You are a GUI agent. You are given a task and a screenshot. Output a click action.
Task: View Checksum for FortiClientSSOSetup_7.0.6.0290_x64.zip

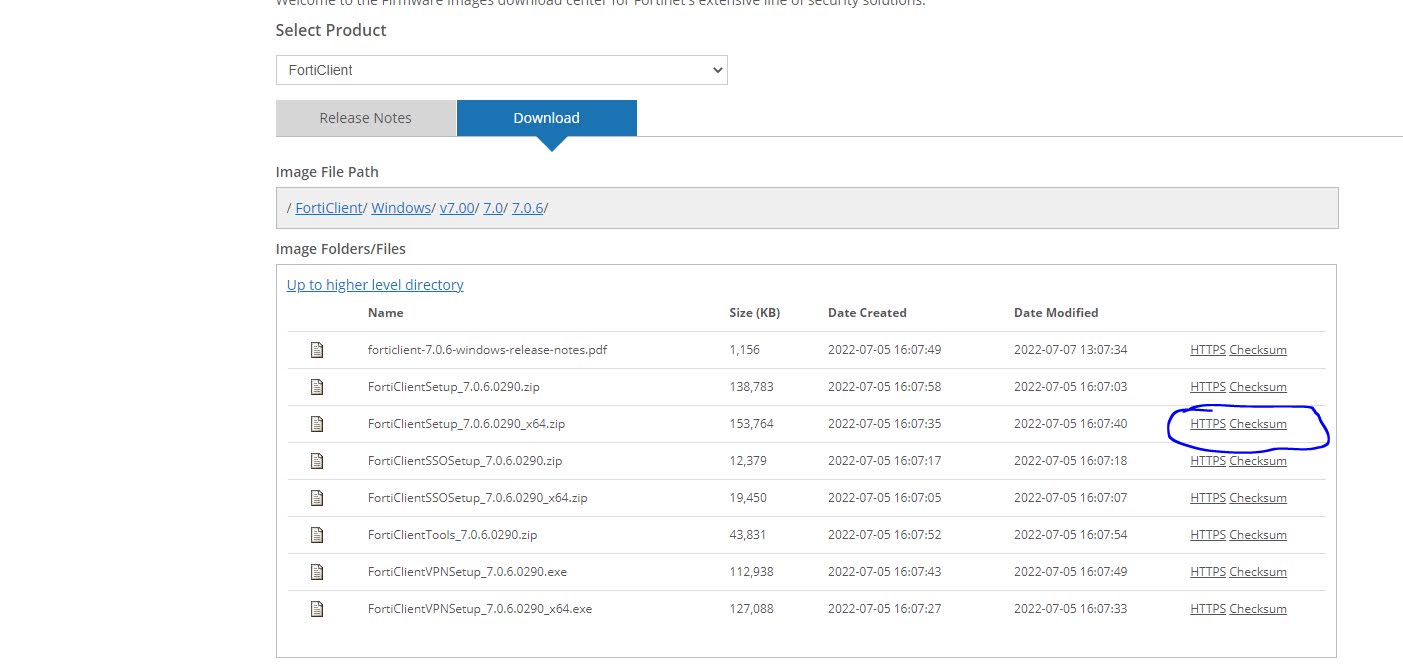1258,498
